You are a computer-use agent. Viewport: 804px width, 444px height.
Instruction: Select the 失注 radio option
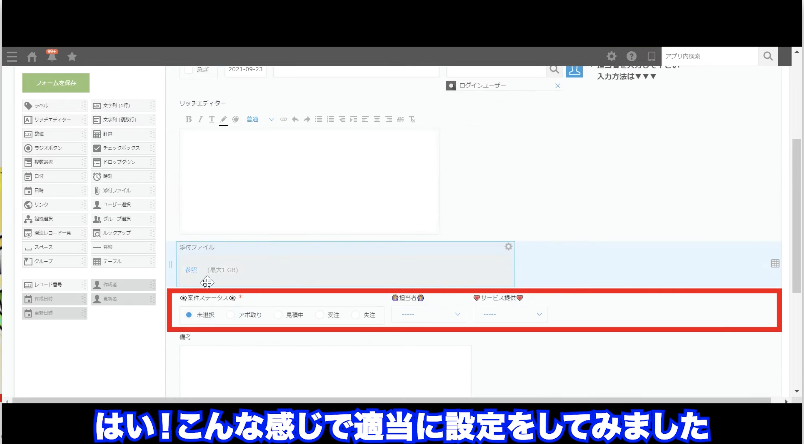point(357,314)
